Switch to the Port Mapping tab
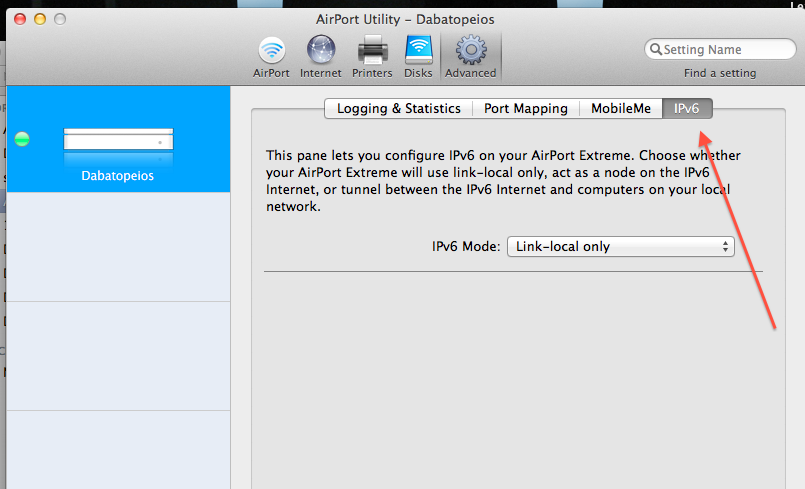This screenshot has height=489, width=805. point(526,108)
